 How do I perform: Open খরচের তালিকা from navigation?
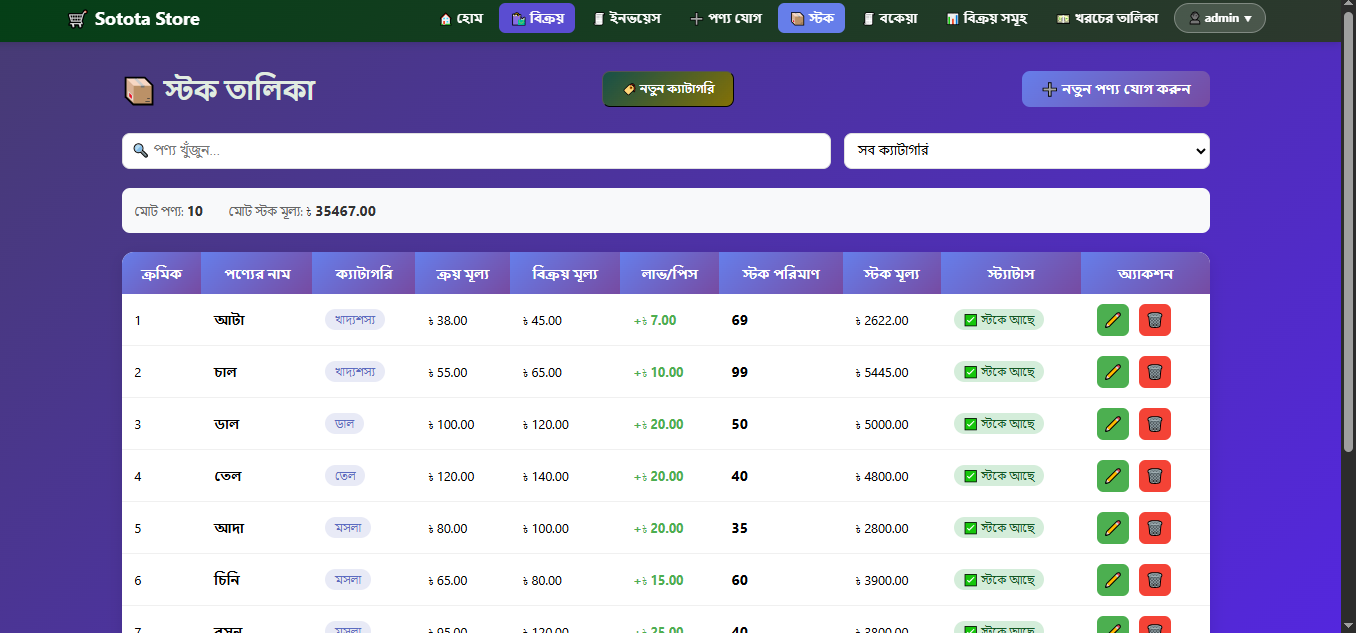point(1107,18)
